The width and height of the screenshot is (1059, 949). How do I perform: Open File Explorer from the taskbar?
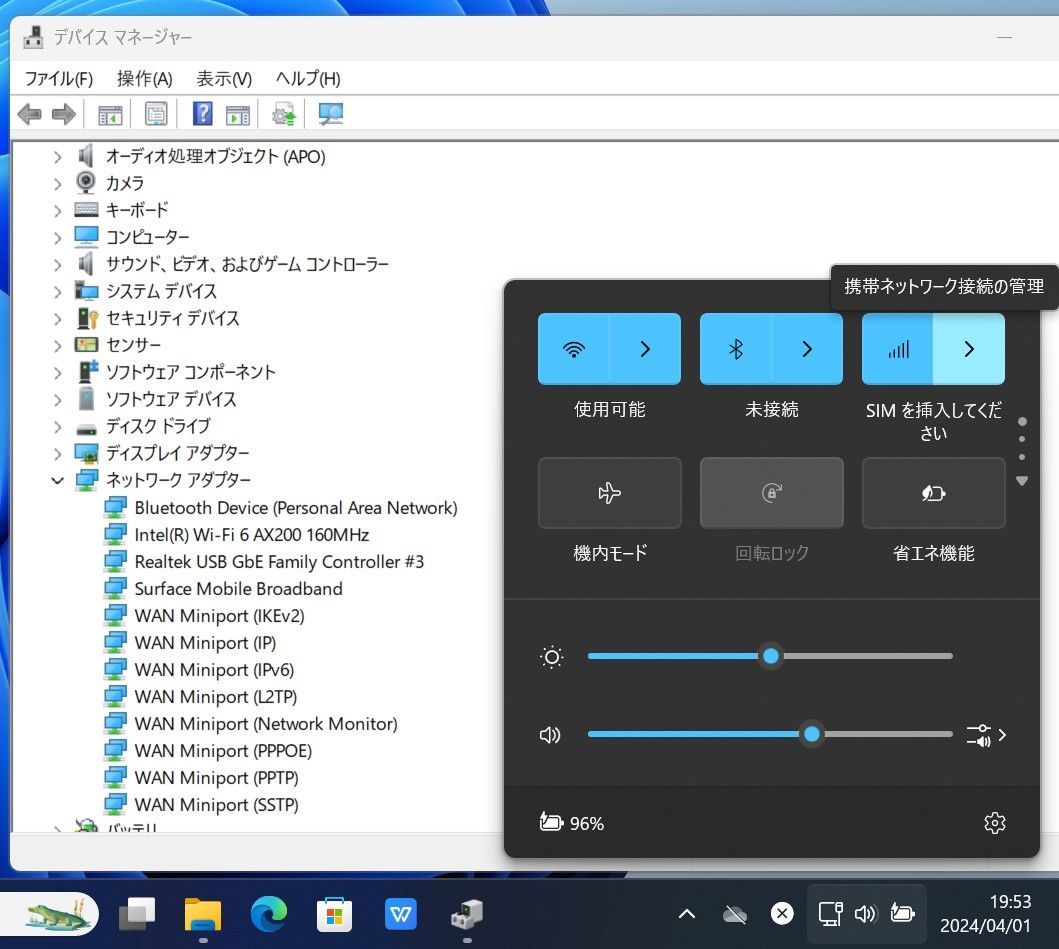202,913
